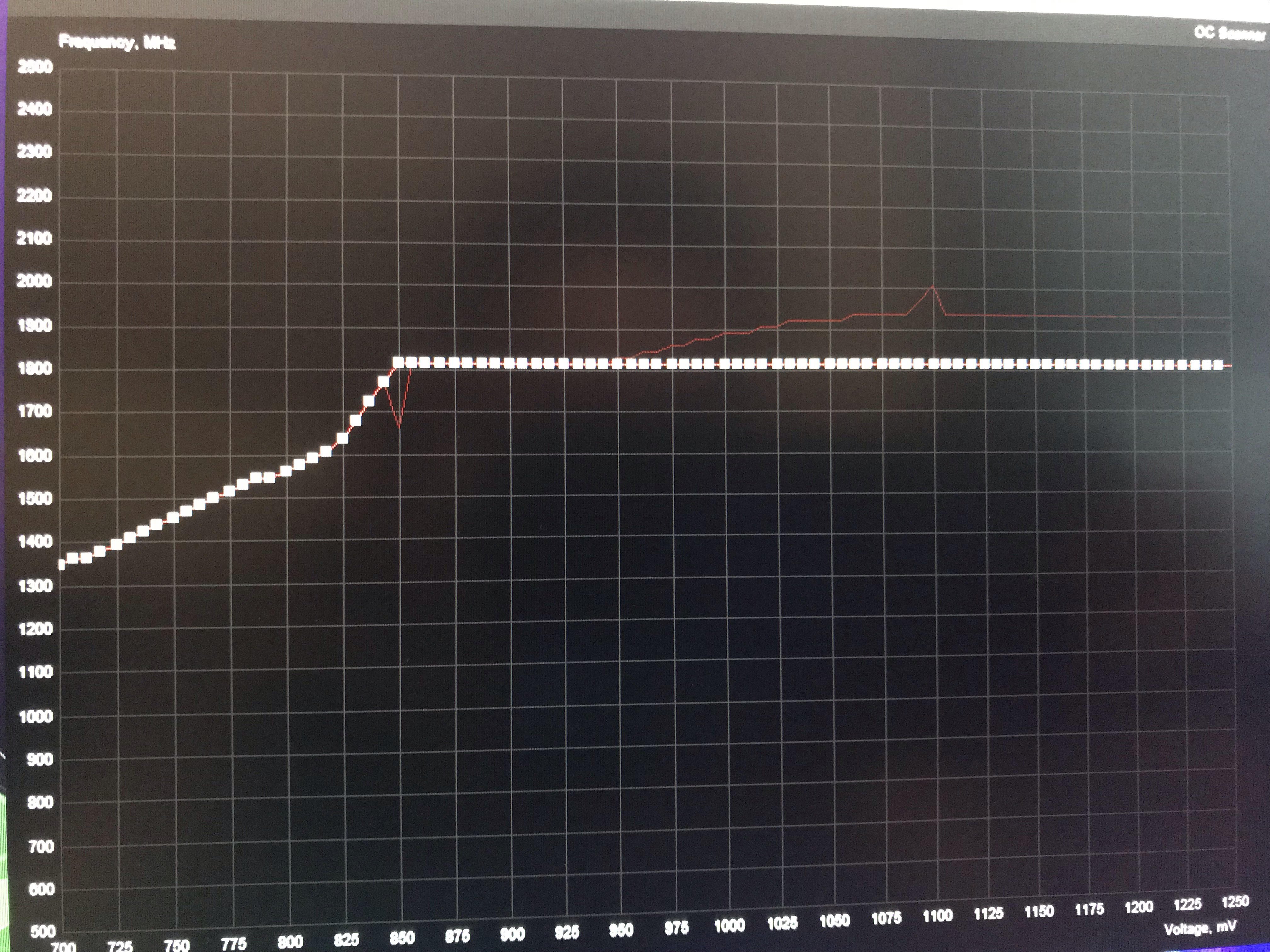The height and width of the screenshot is (952, 1270).
Task: Click the 'Frequency, MHz' axis title
Action: click(117, 42)
